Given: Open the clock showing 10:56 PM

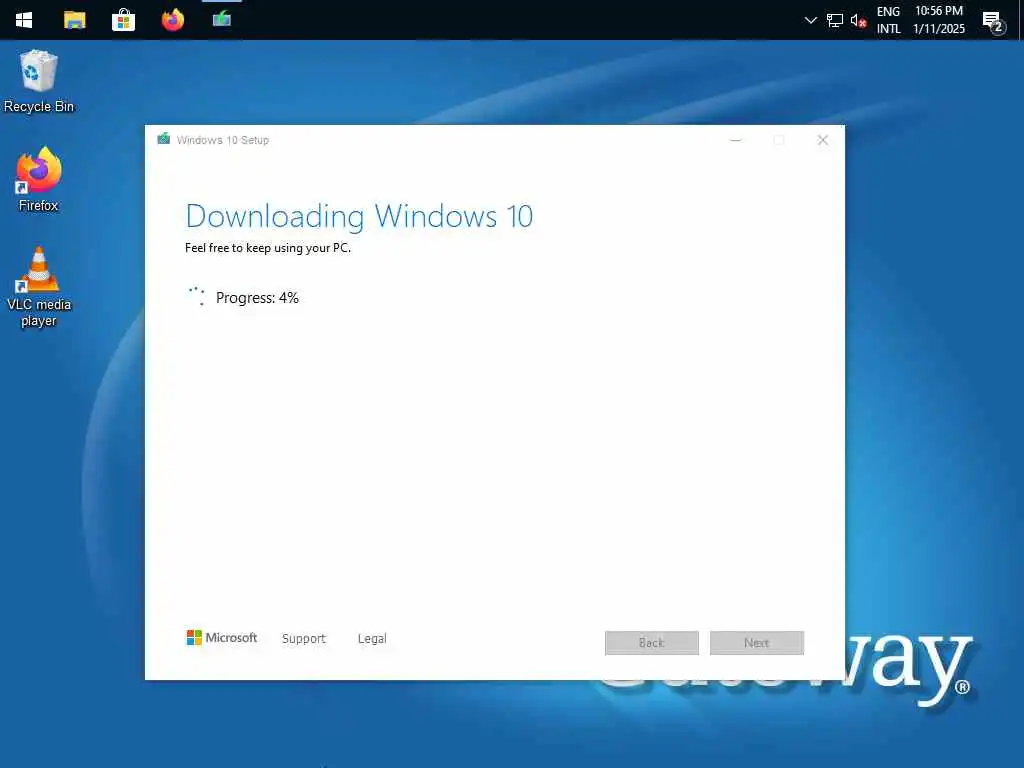Looking at the screenshot, I should tap(938, 20).
